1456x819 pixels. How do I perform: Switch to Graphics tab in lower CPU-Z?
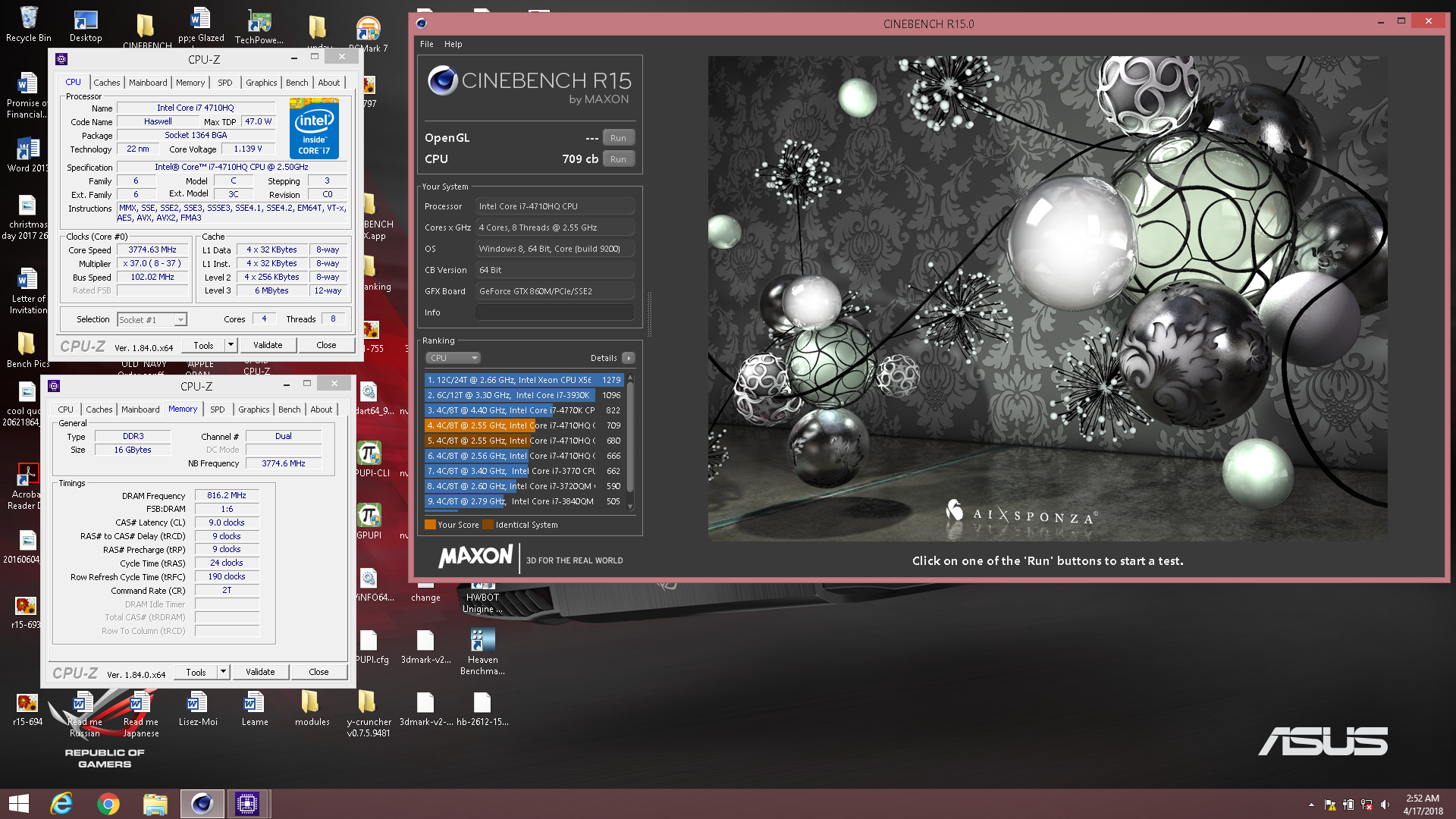(254, 409)
